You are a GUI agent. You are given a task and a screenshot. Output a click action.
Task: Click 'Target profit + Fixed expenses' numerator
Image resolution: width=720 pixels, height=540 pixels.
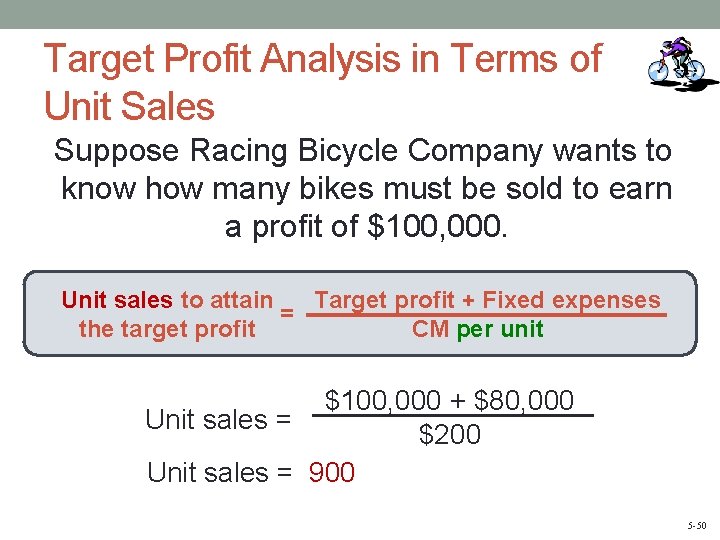pos(487,300)
